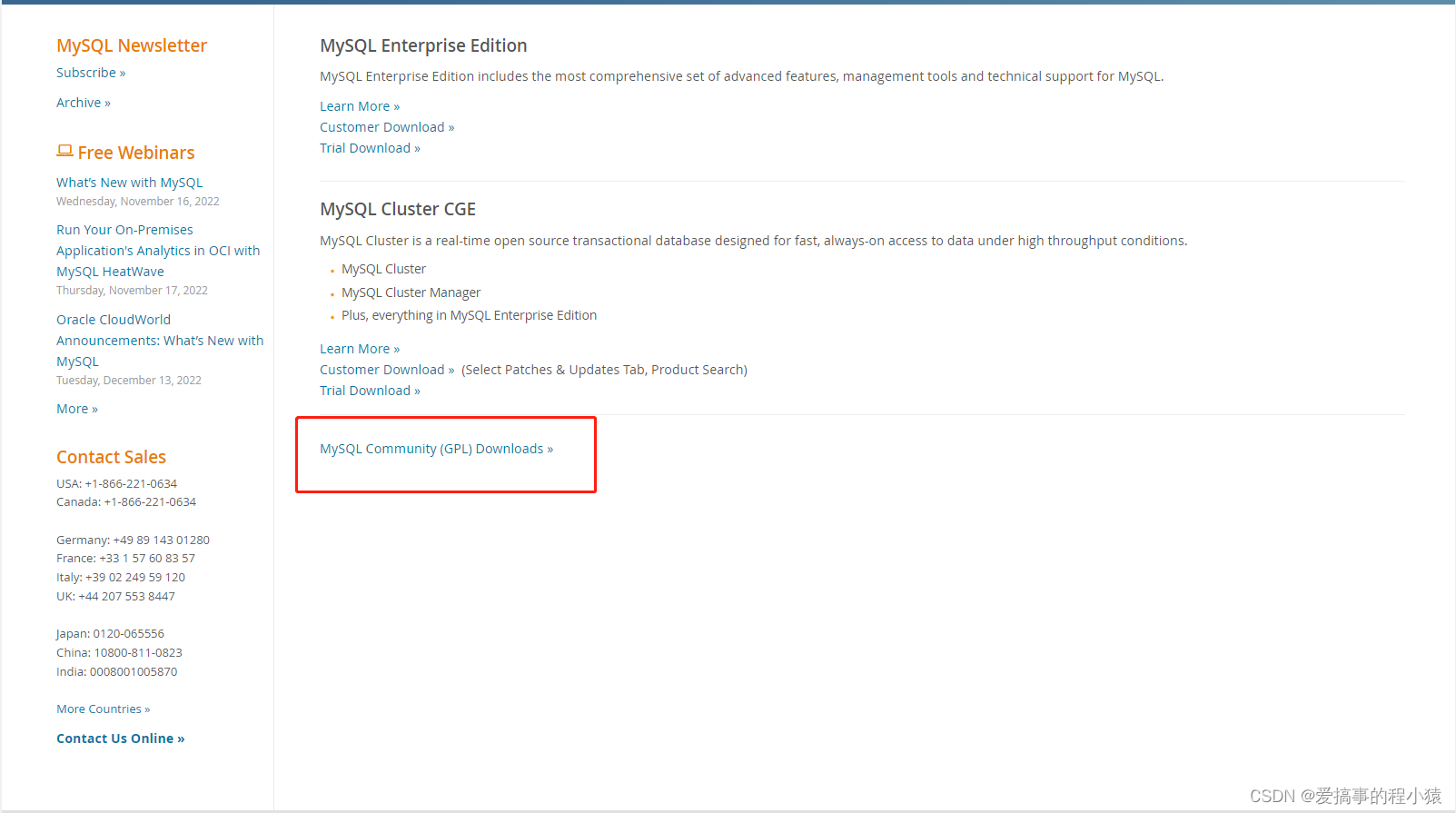Click the Italy phone number line
Screen dimensions: 1456x813
pos(121,578)
